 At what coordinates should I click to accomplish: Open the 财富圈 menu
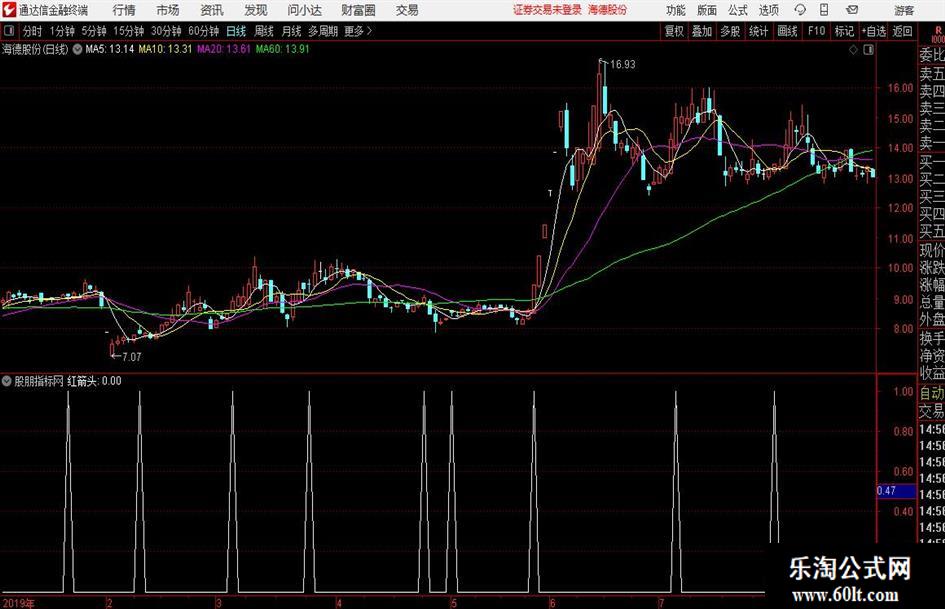(x=358, y=10)
